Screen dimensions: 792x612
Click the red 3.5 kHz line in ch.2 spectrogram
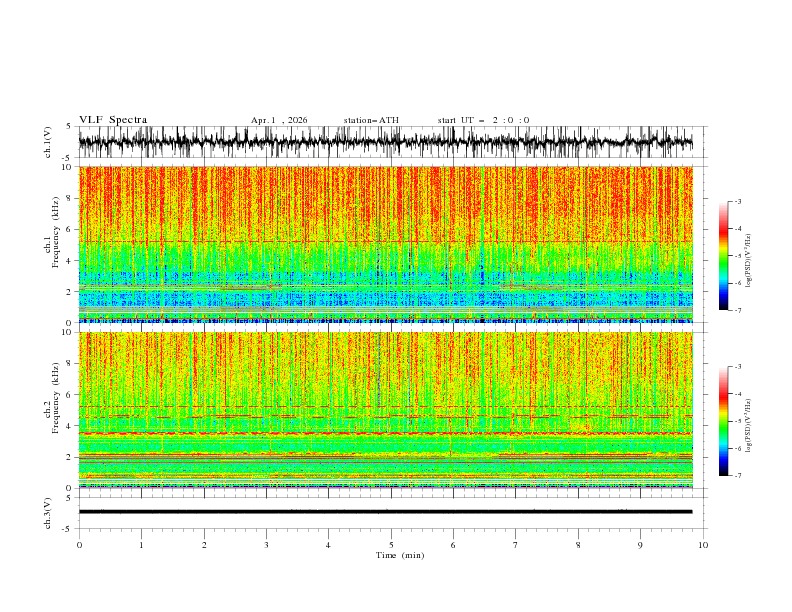click(x=385, y=433)
